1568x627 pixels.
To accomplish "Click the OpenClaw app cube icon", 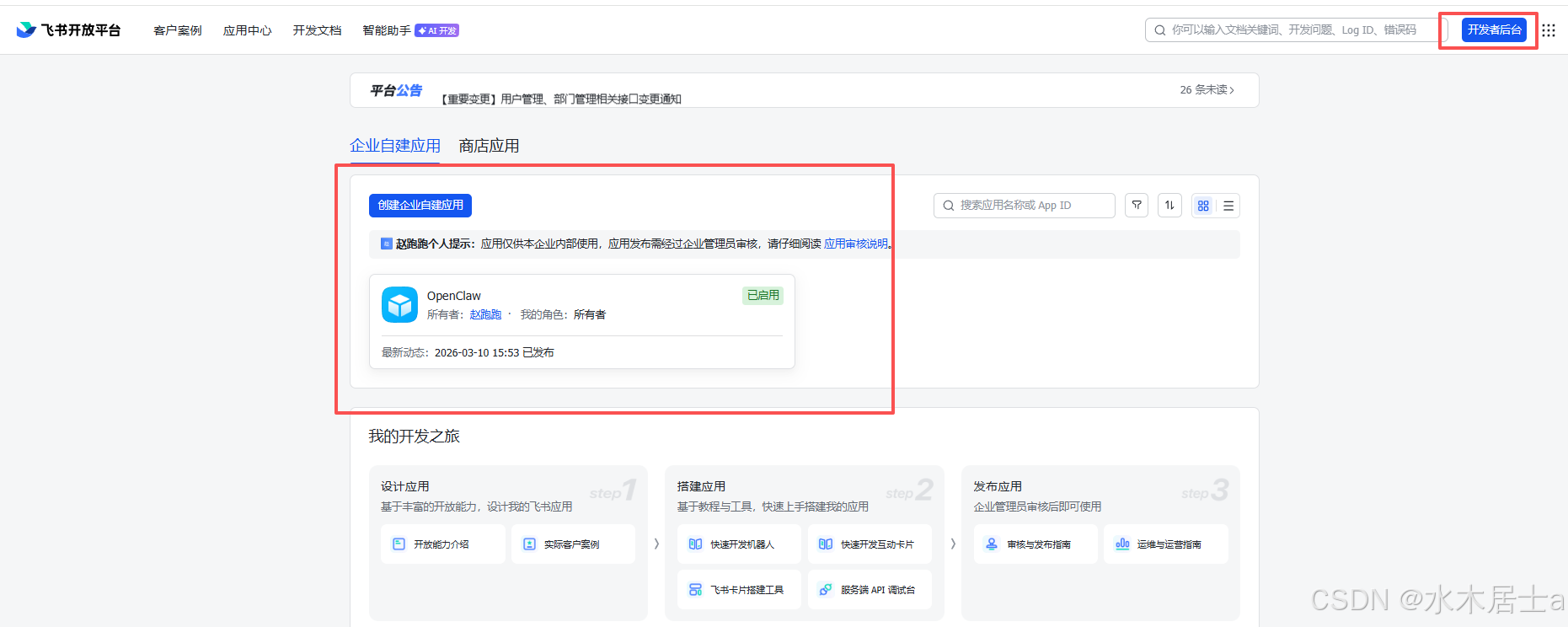I will (x=399, y=305).
